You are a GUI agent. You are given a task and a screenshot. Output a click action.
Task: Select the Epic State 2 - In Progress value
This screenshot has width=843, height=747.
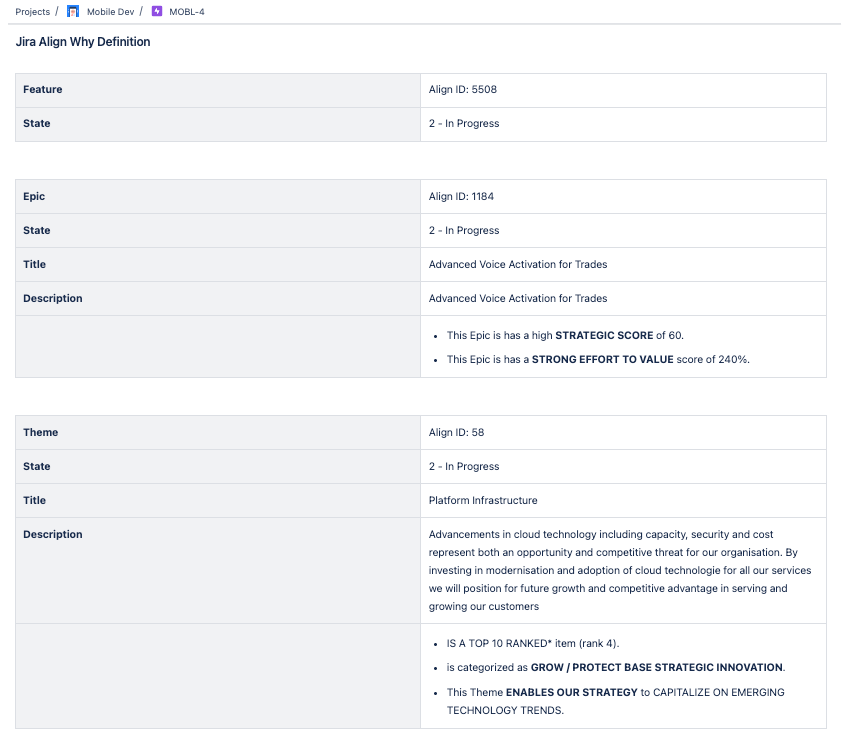[464, 230]
